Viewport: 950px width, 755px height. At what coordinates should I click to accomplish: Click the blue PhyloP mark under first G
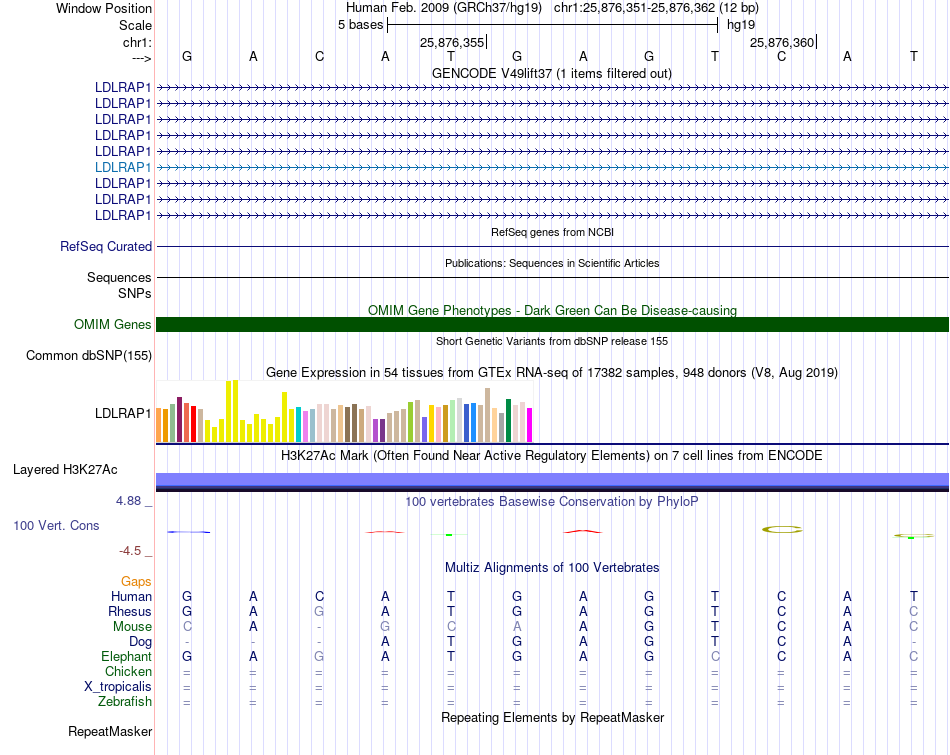(188, 532)
